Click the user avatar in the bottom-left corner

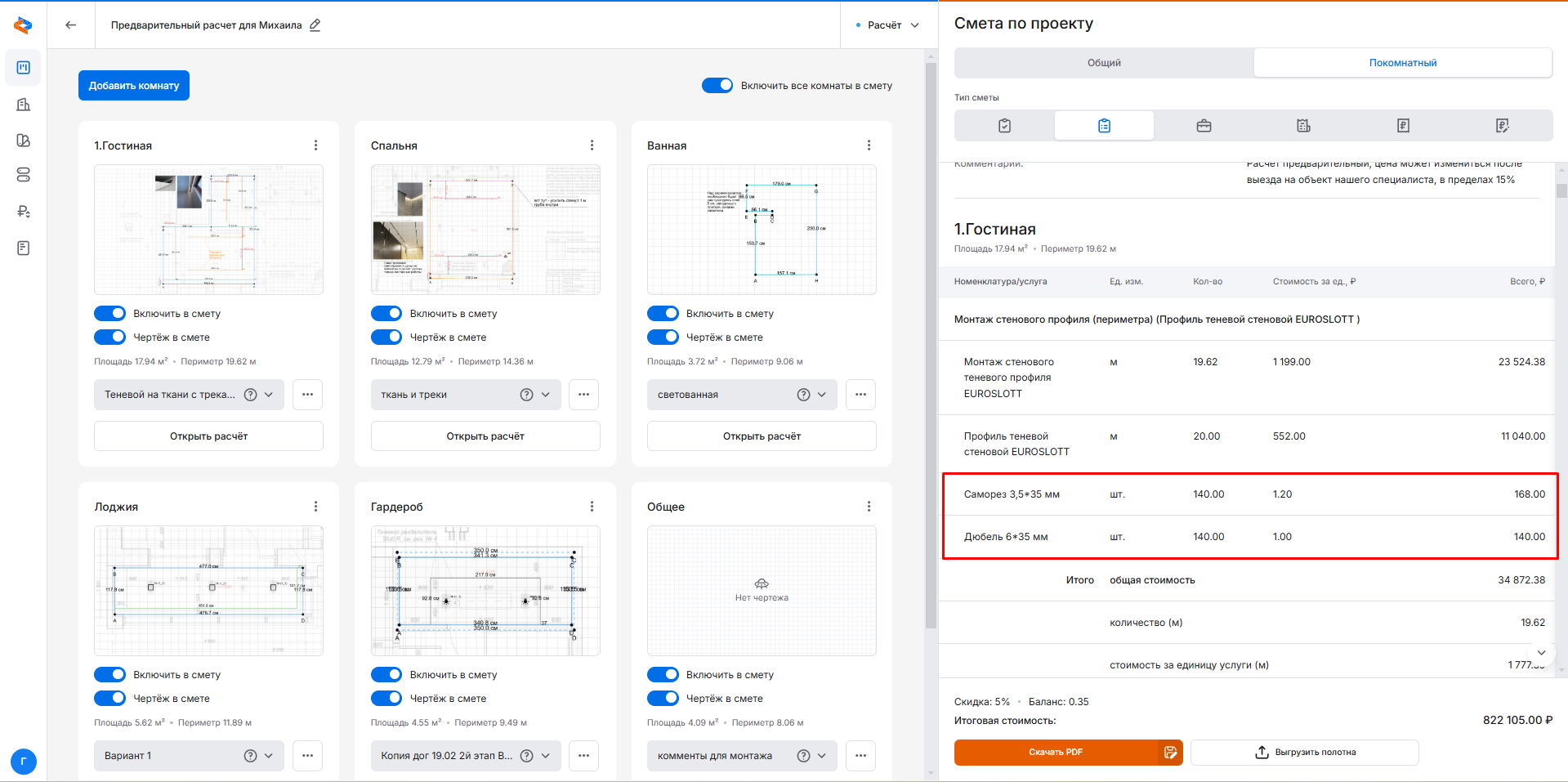23,762
